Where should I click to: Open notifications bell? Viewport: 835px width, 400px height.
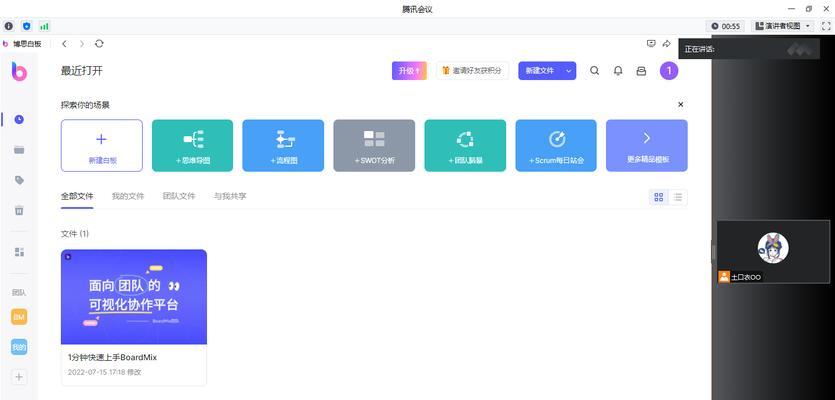pyautogui.click(x=618, y=70)
